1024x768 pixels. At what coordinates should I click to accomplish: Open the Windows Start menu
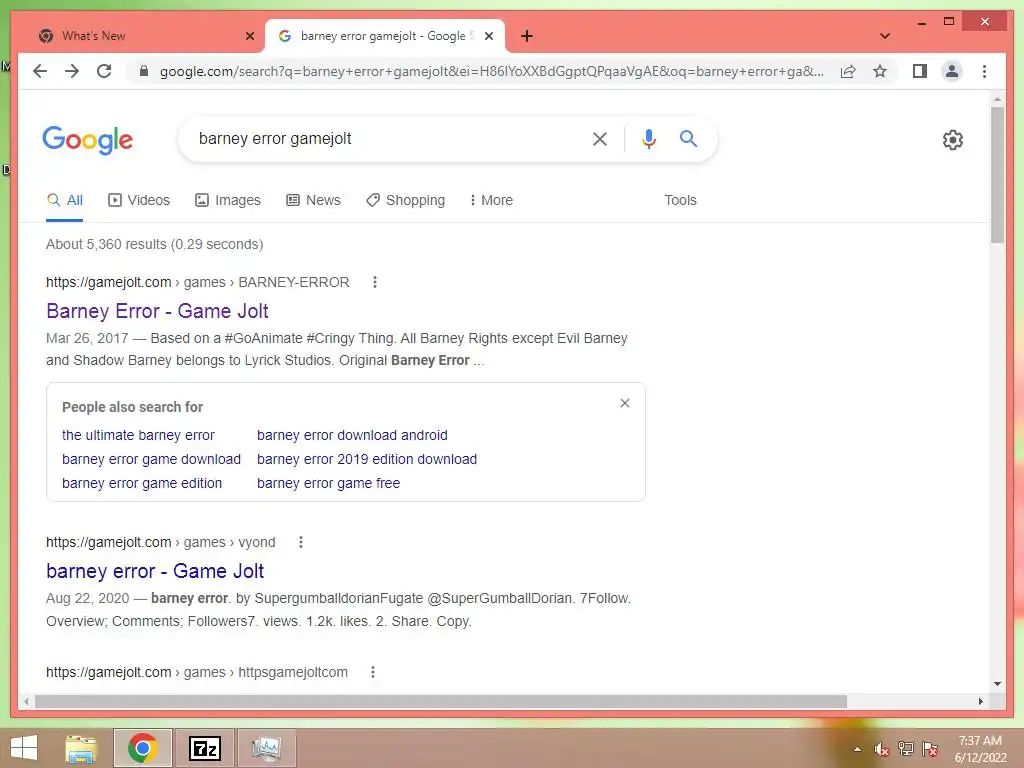24,748
